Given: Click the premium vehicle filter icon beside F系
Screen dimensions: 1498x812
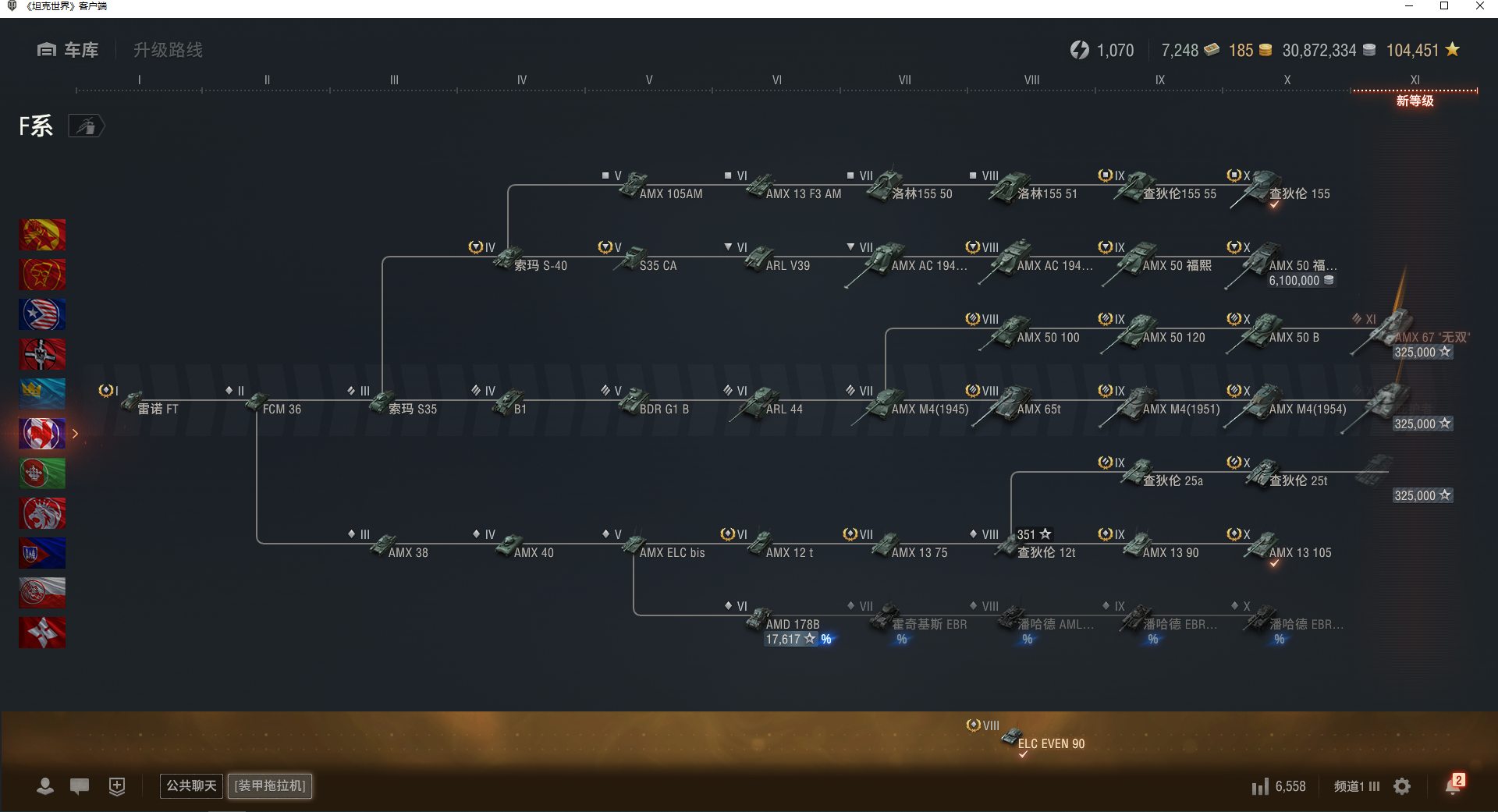Looking at the screenshot, I should coord(86,126).
